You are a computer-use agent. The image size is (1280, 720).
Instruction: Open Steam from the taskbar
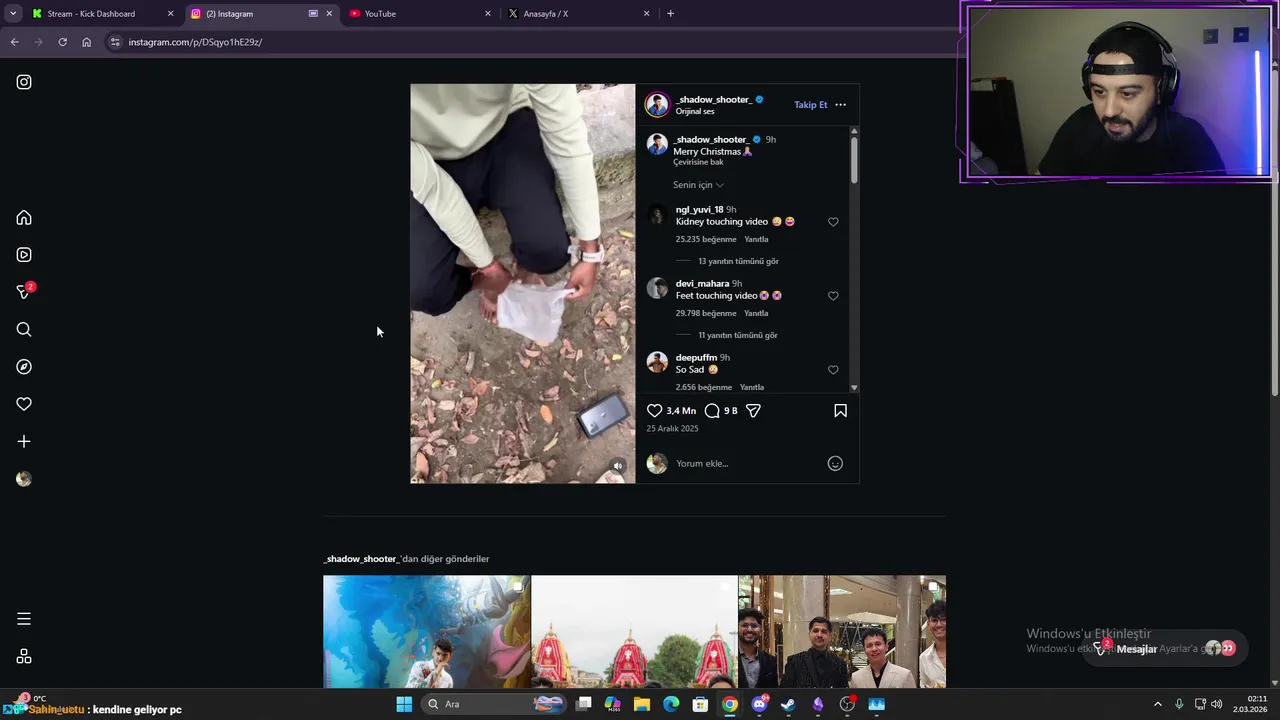click(x=788, y=704)
